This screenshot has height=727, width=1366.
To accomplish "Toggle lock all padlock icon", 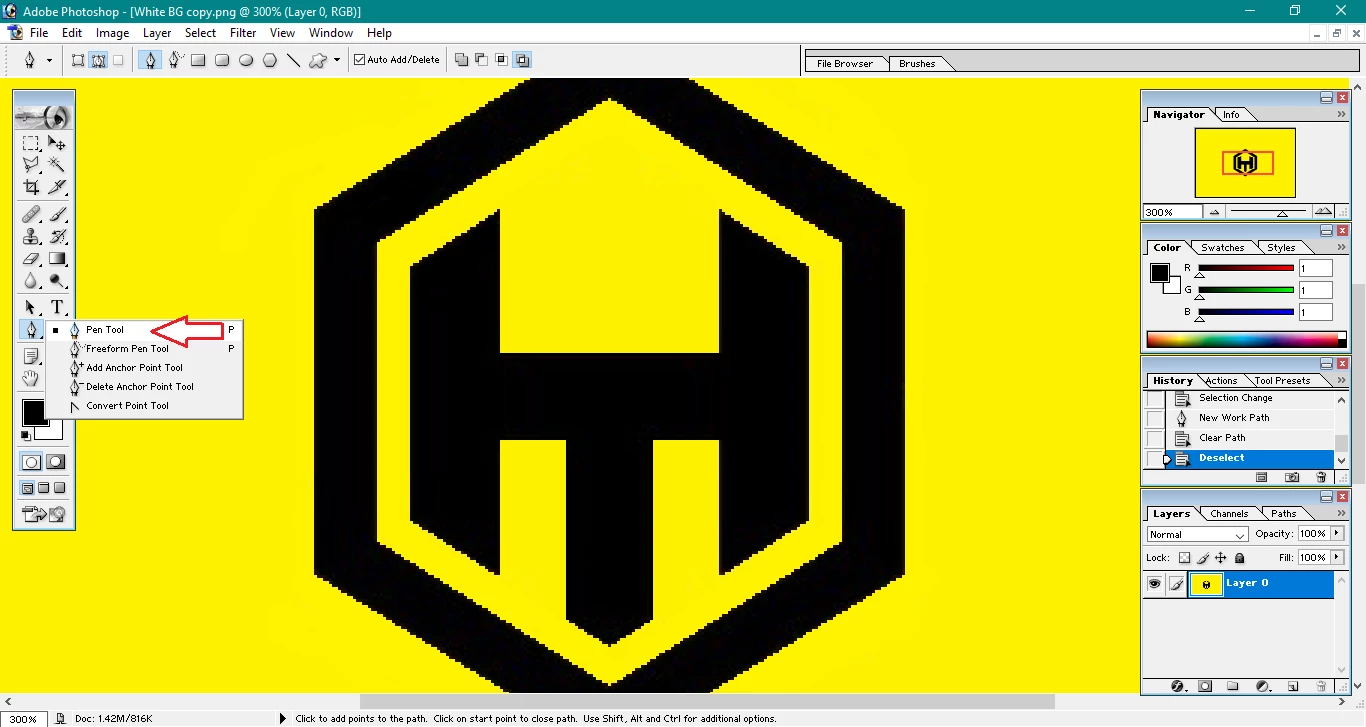I will pyautogui.click(x=1240, y=558).
